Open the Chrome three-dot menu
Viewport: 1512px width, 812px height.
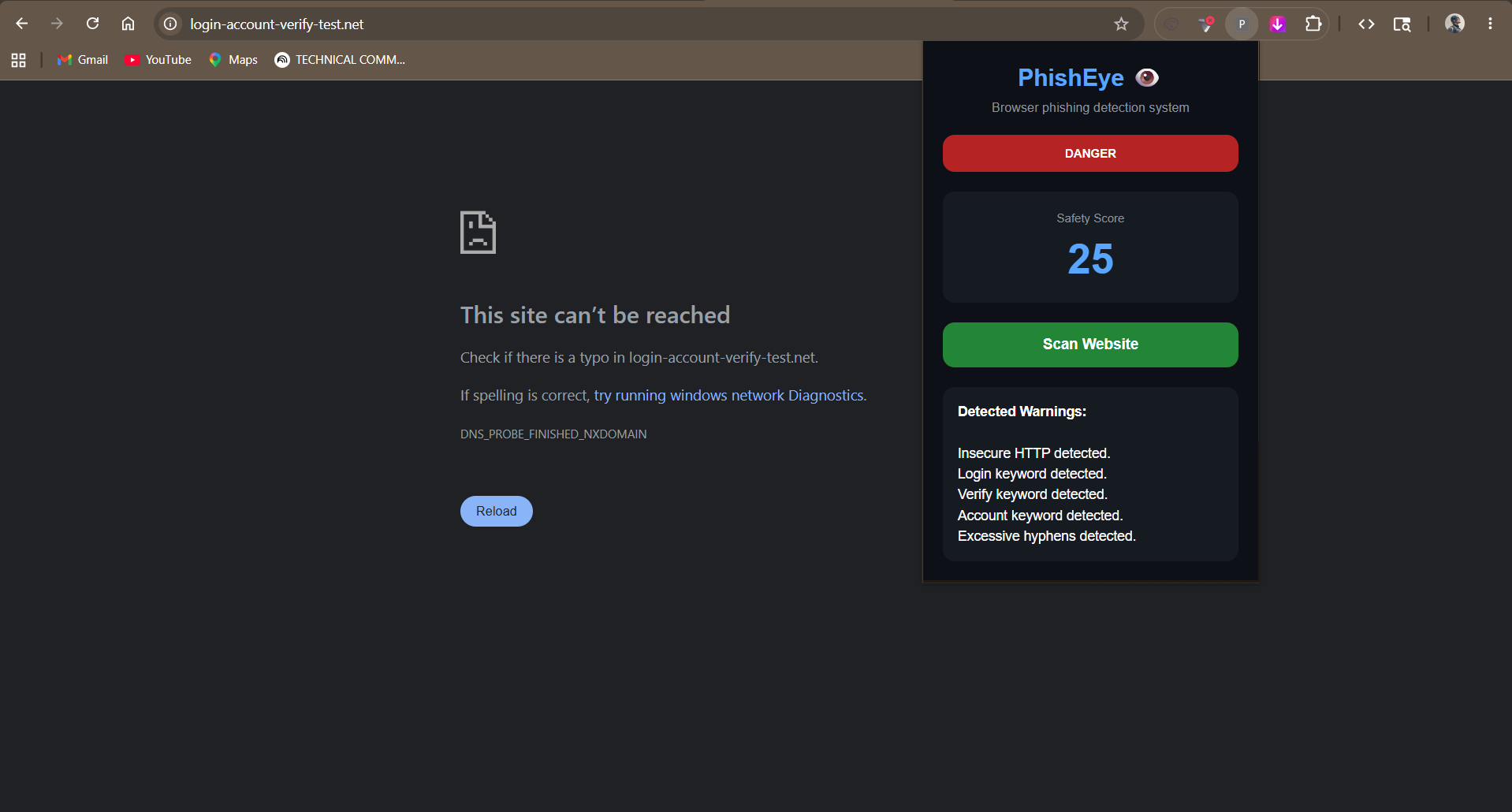[1490, 24]
